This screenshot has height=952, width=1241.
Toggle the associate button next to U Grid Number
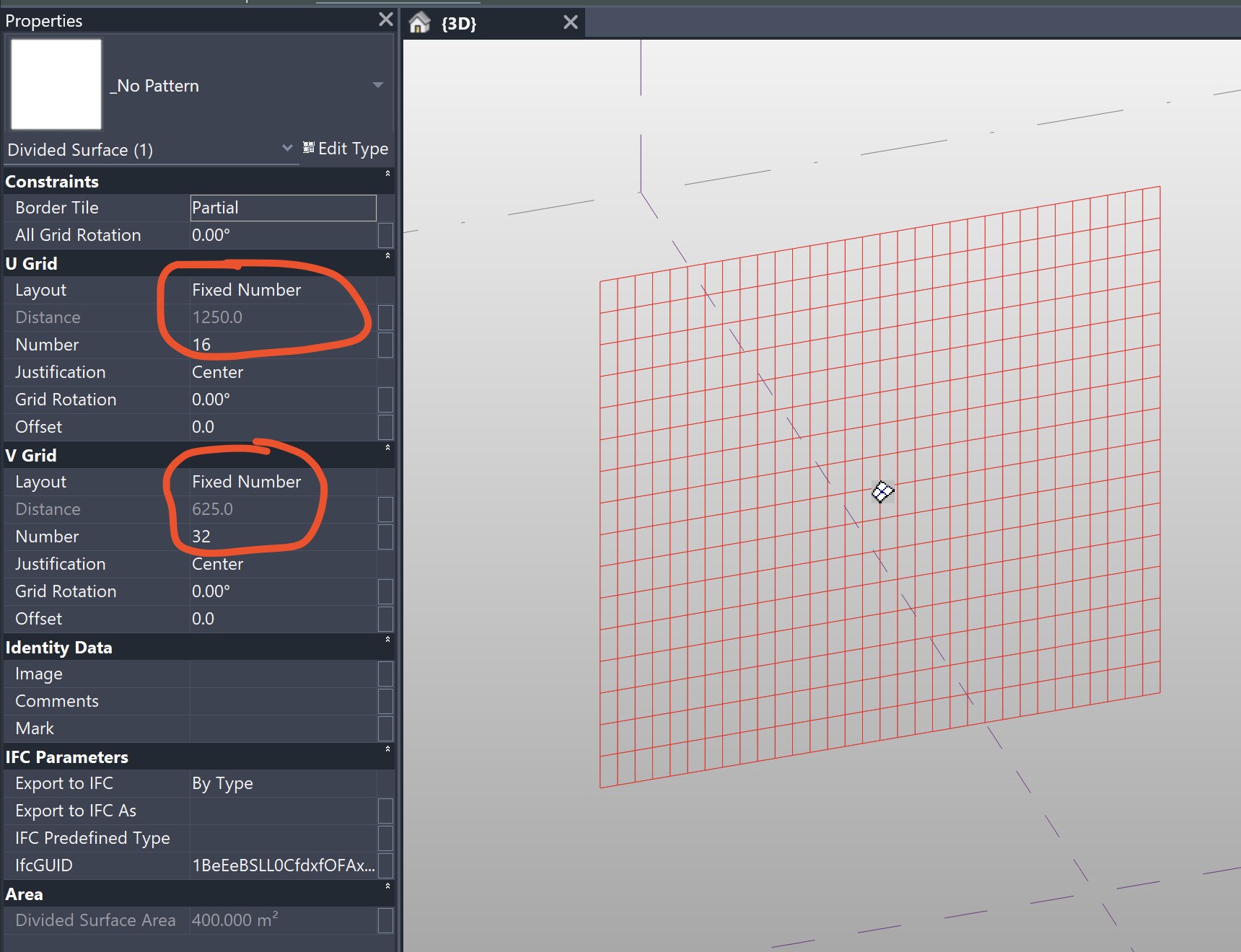point(386,345)
